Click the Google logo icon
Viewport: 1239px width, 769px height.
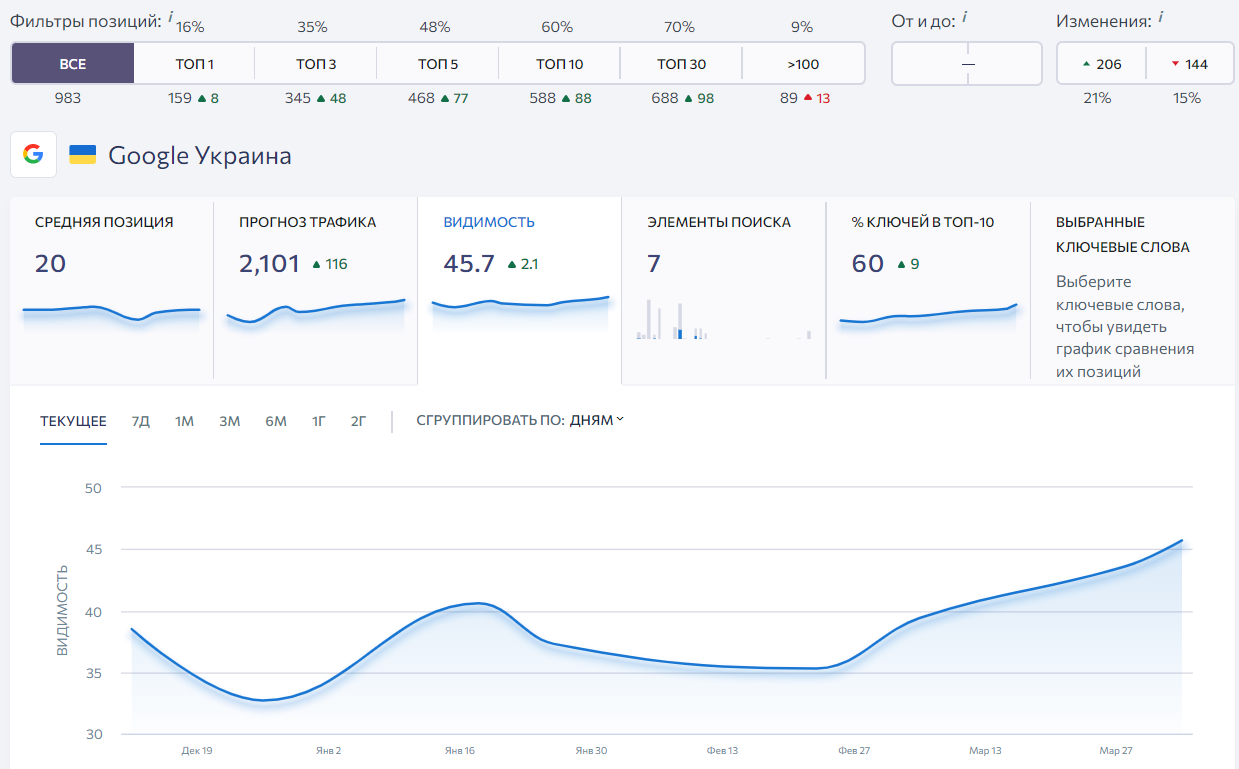[x=33, y=155]
